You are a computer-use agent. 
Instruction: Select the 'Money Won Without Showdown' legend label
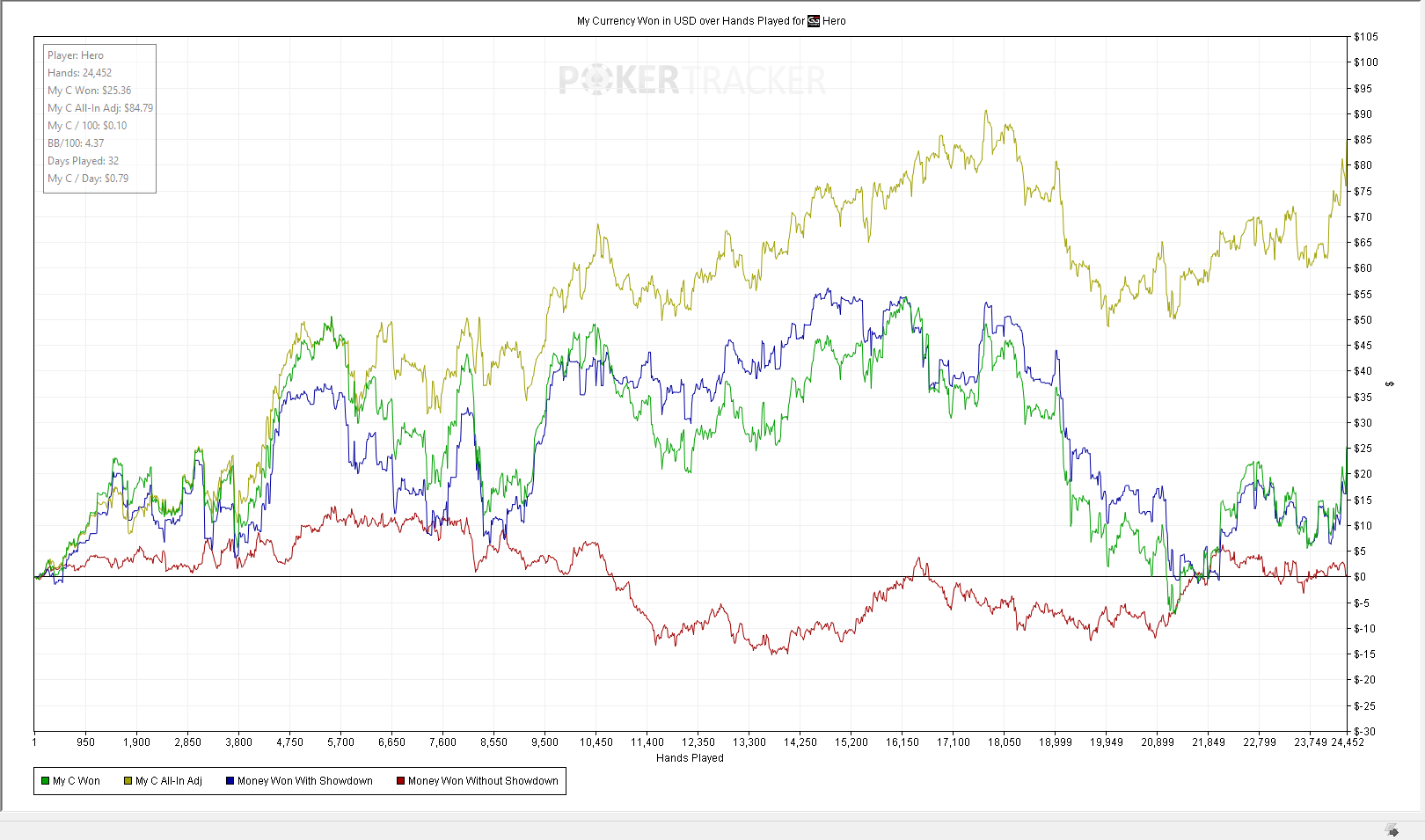click(x=483, y=781)
